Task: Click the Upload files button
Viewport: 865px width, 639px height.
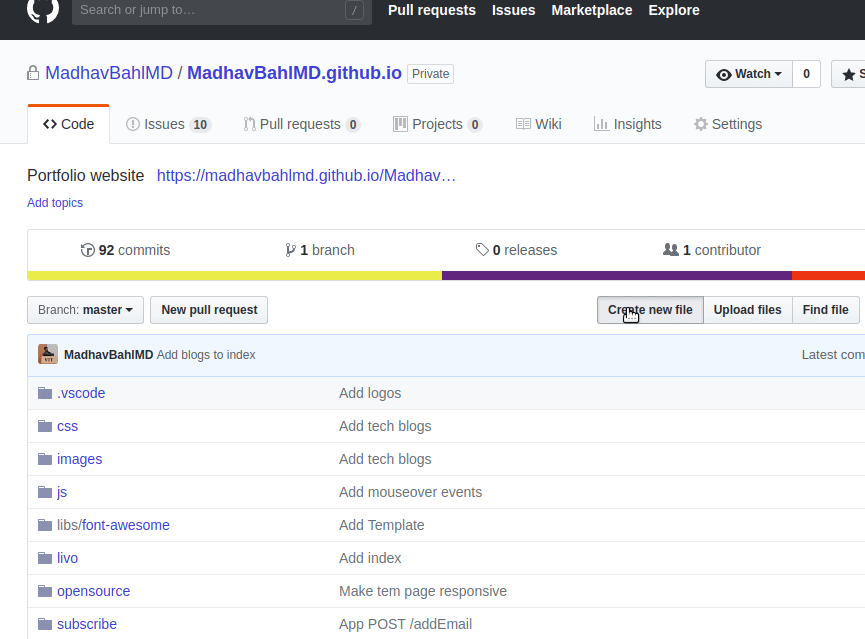Action: point(747,310)
